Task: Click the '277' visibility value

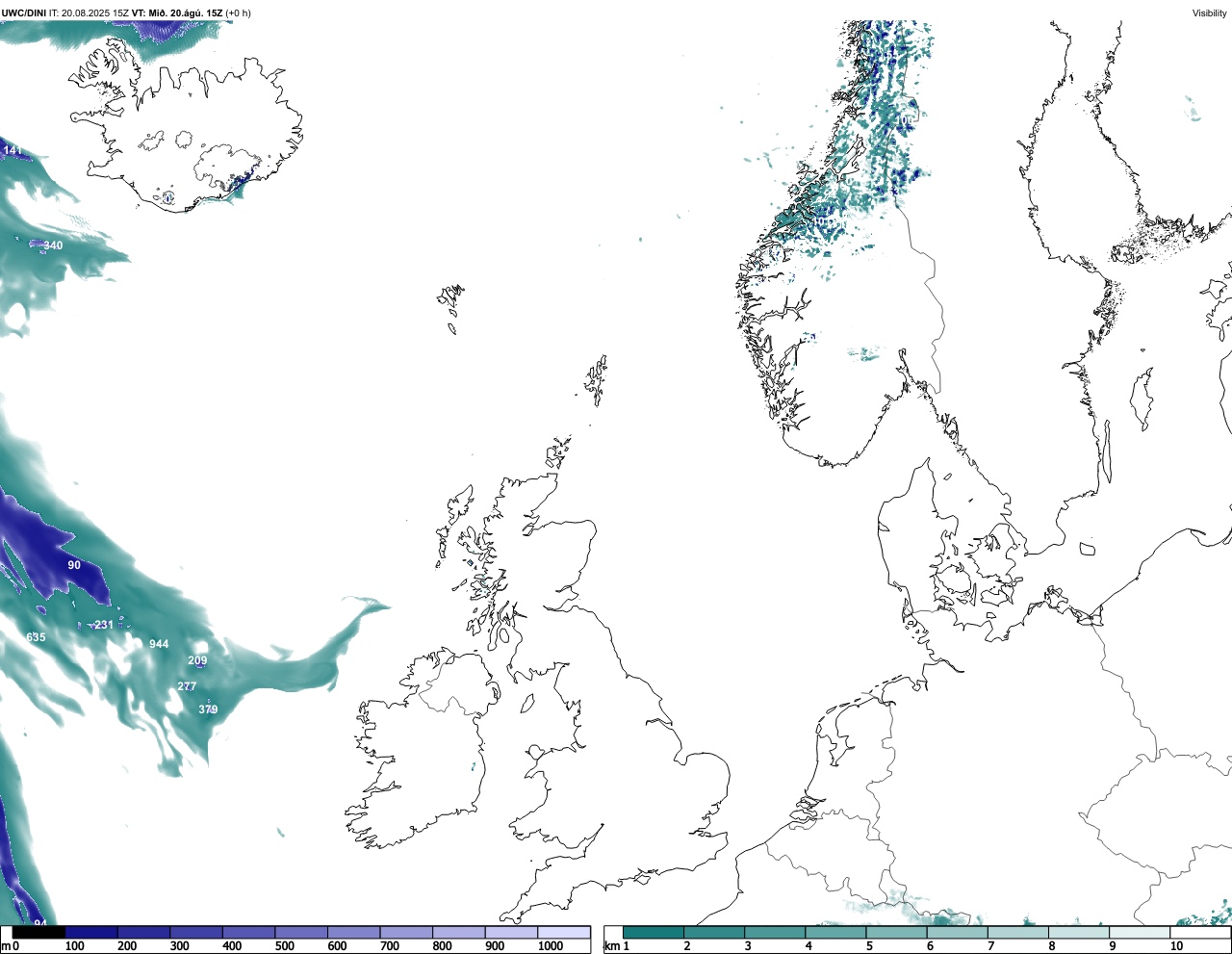Action: (187, 686)
